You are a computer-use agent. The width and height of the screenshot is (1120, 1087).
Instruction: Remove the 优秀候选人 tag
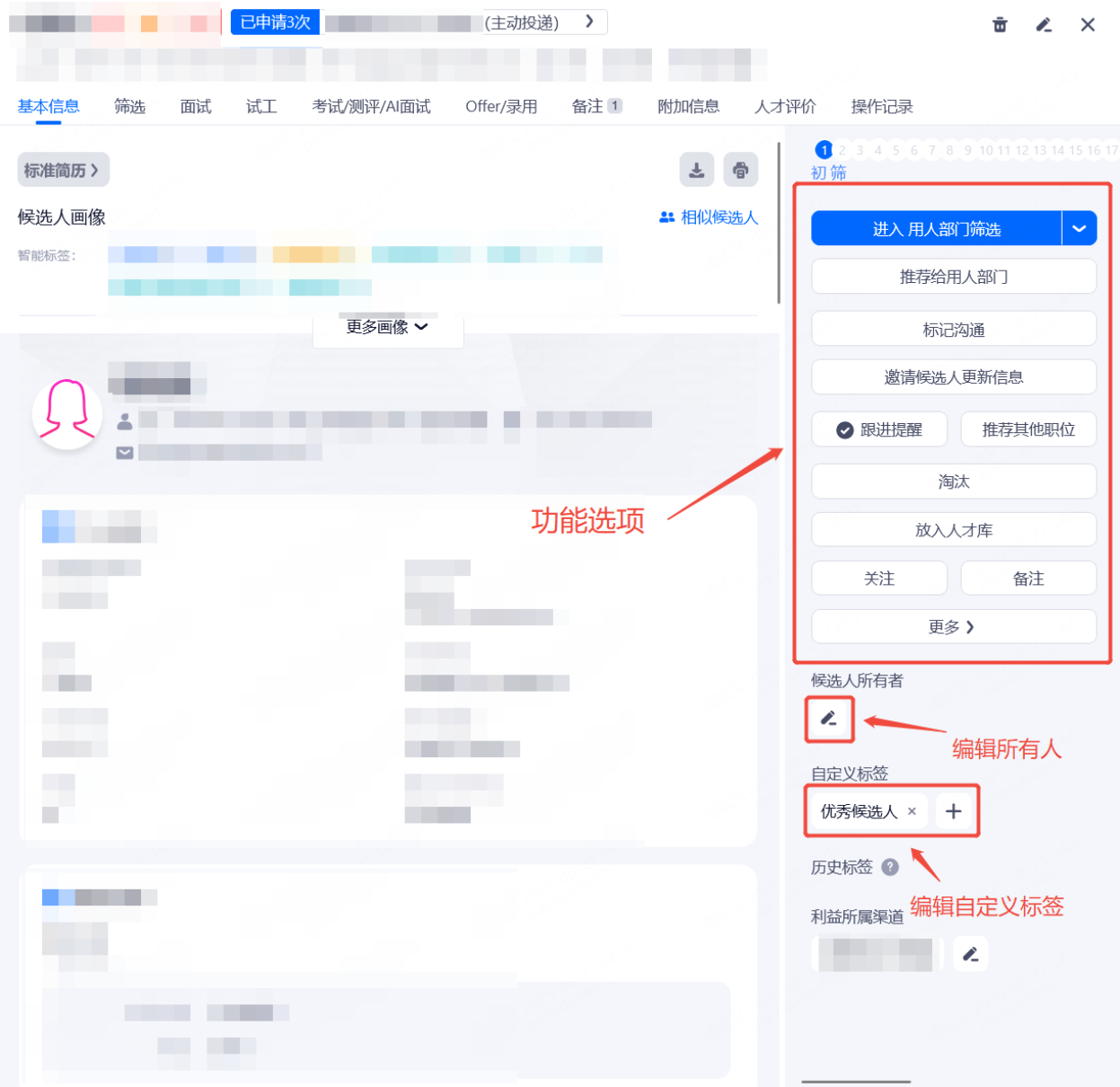tap(912, 811)
